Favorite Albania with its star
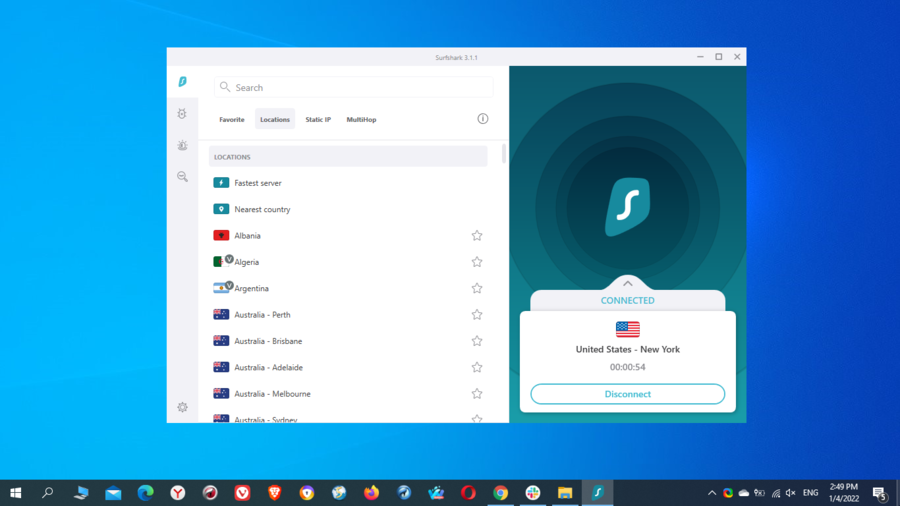This screenshot has width=900, height=506. 477,236
